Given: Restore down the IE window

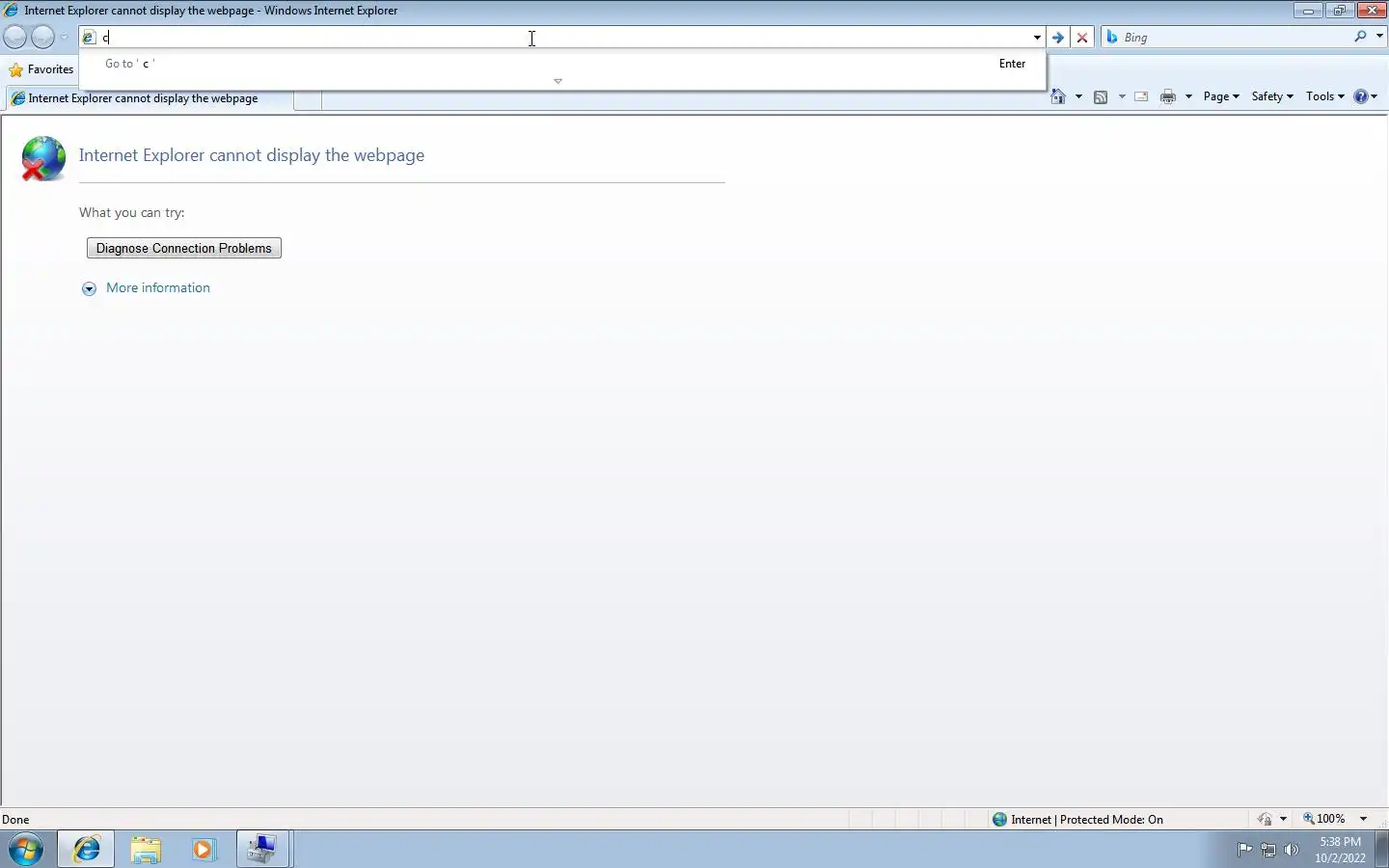Looking at the screenshot, I should pos(1340,11).
